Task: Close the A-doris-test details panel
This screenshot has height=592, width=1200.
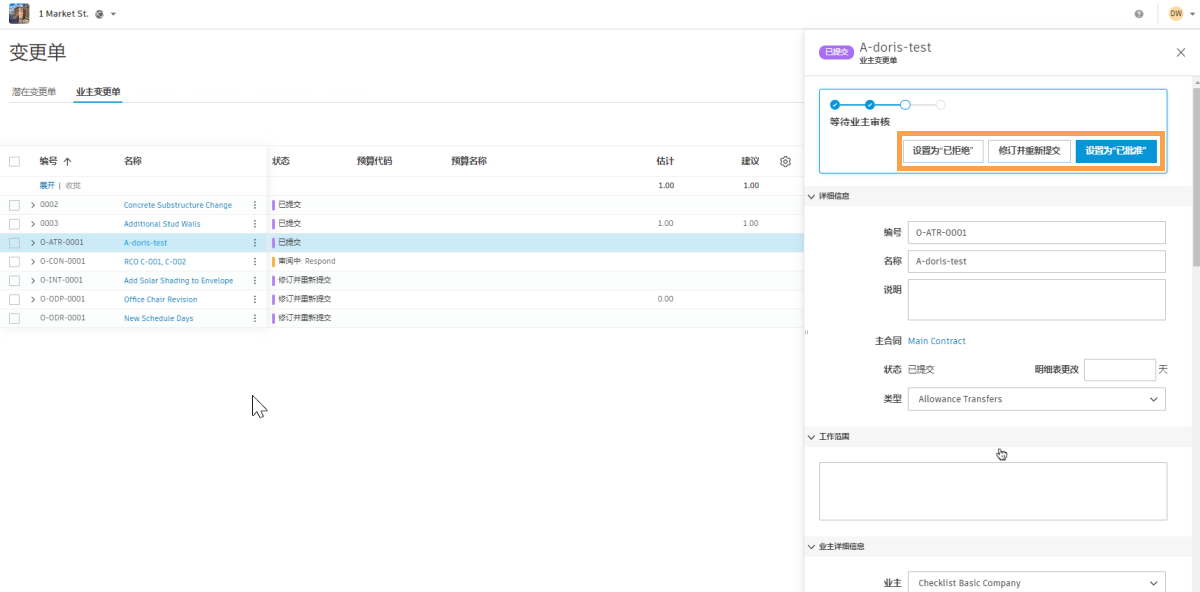Action: click(x=1181, y=52)
